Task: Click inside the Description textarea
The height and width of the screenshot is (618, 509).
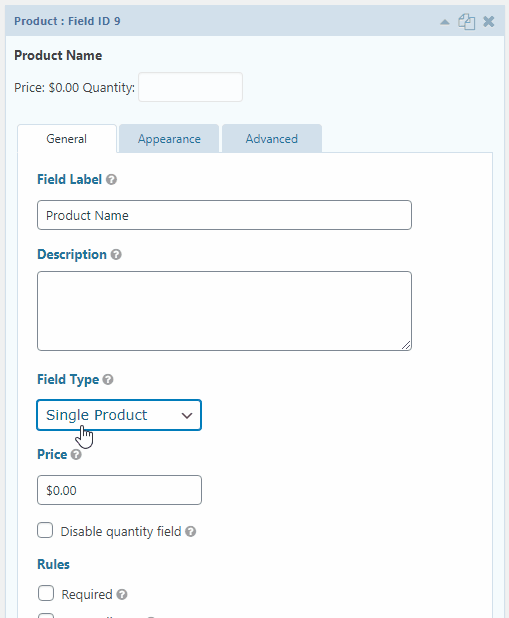Action: 224,311
